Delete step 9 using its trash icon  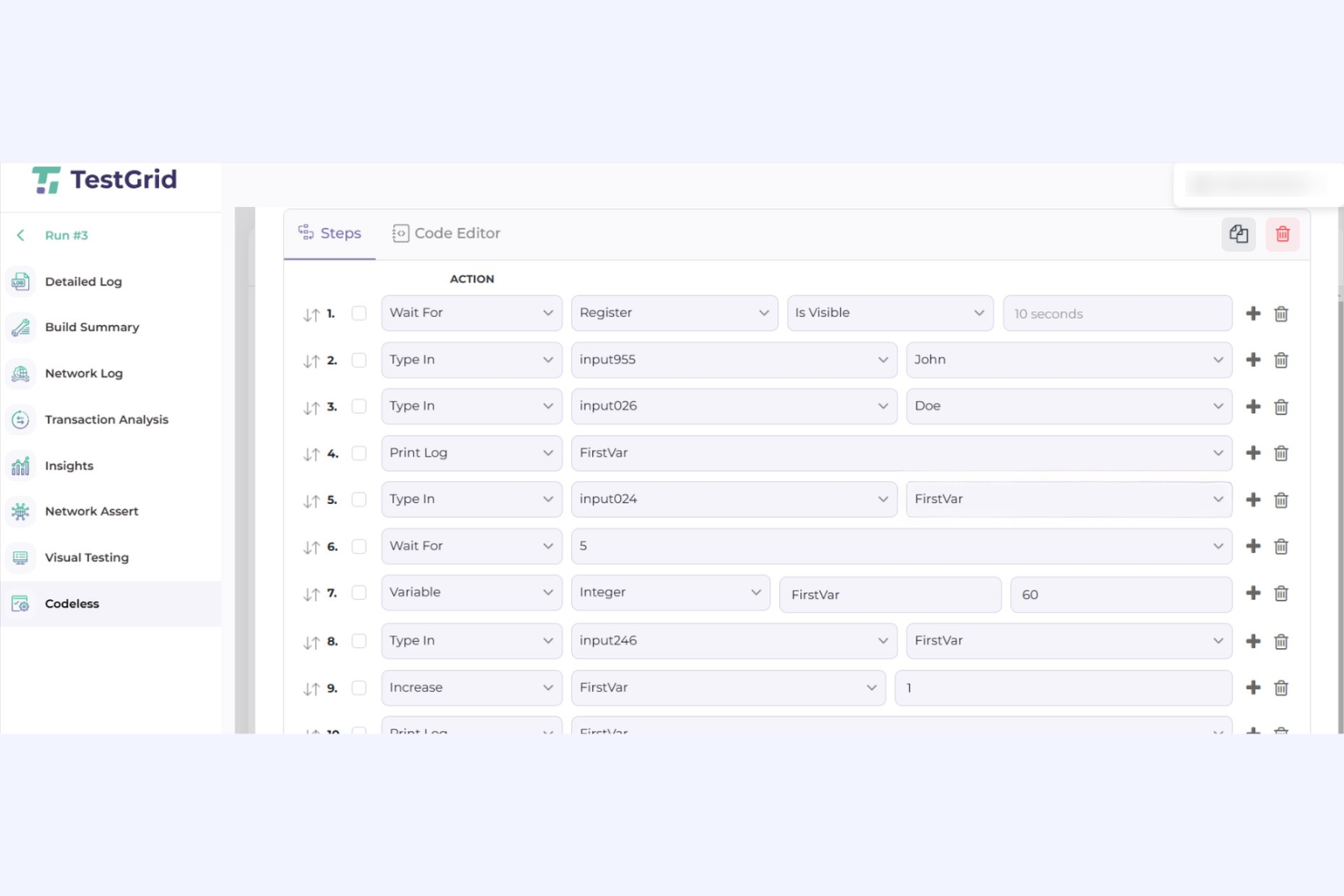(x=1281, y=687)
